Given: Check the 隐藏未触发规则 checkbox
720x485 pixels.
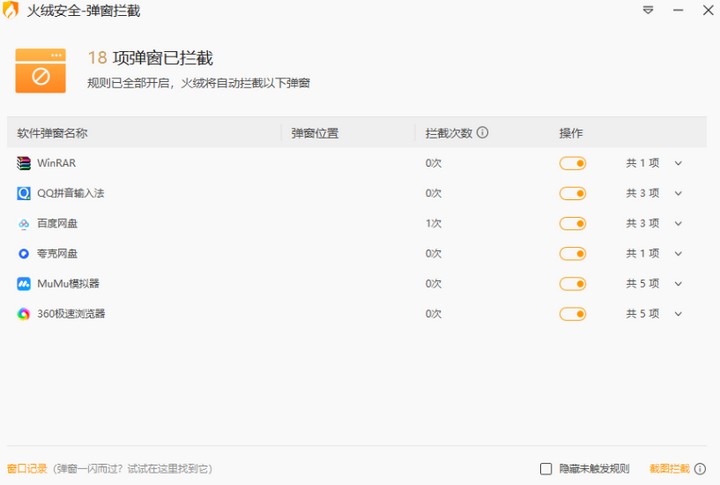Looking at the screenshot, I should 546,469.
